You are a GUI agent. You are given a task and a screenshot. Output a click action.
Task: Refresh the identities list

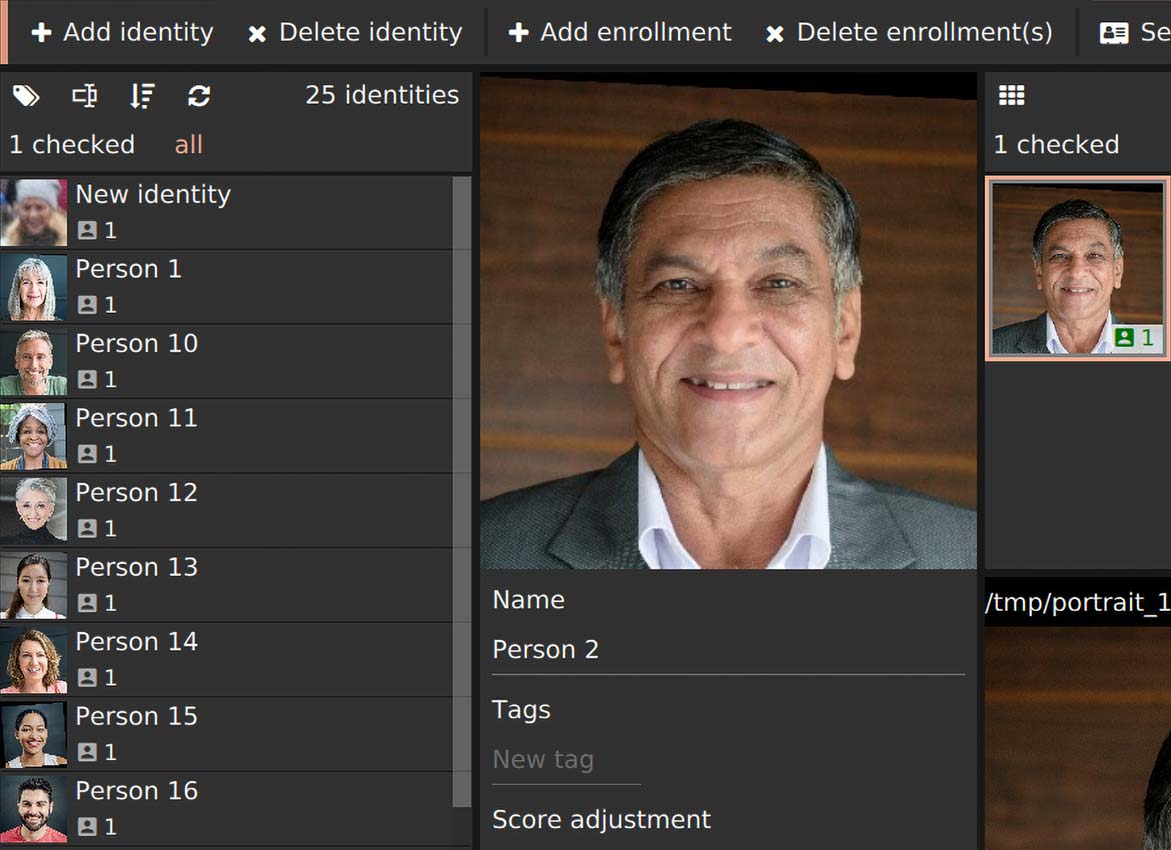[199, 96]
